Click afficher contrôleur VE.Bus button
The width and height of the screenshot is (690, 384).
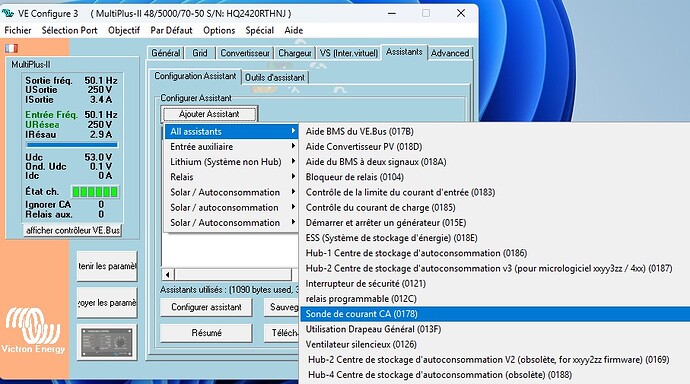coord(73,230)
